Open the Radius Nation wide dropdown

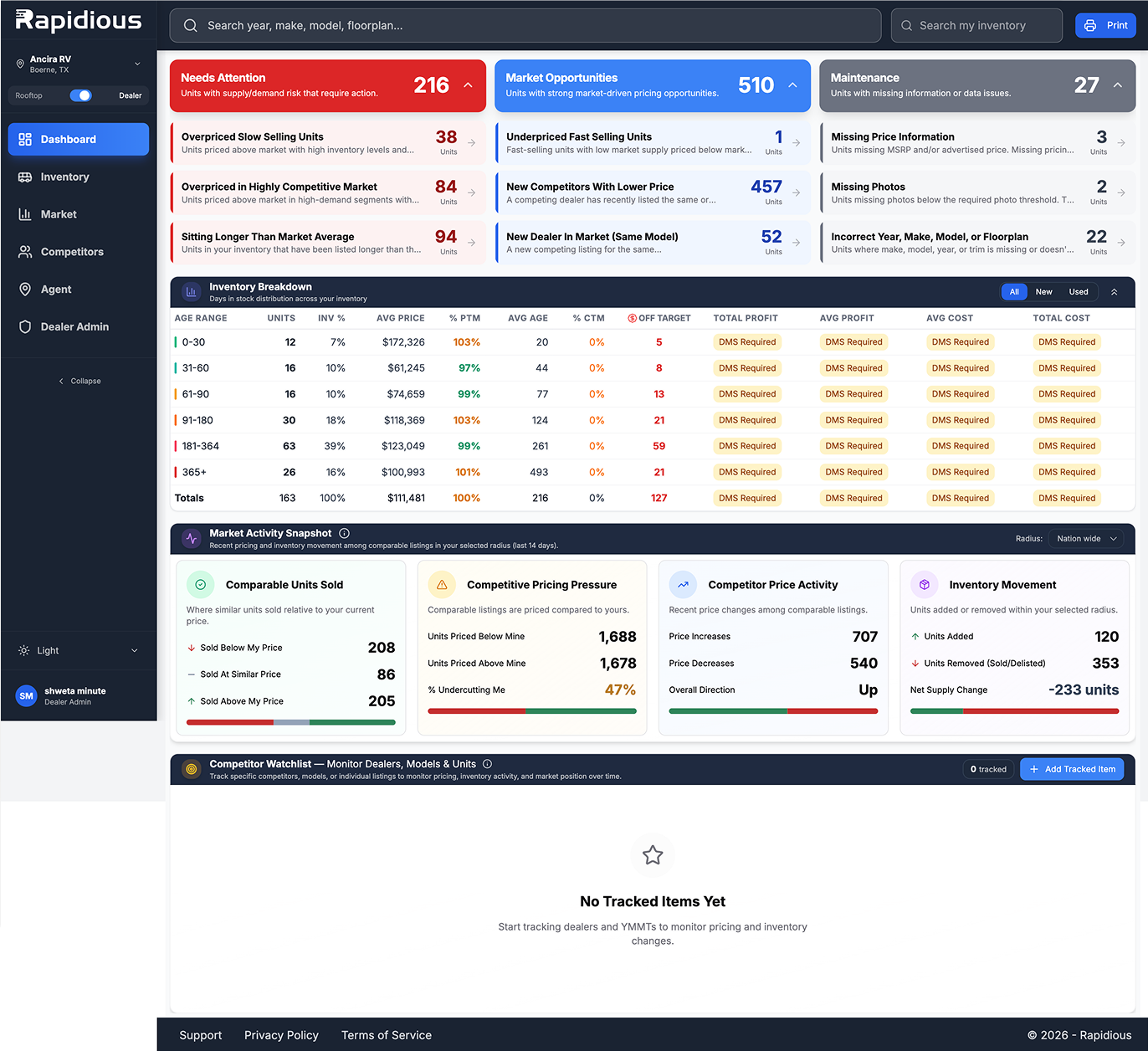click(x=1087, y=539)
